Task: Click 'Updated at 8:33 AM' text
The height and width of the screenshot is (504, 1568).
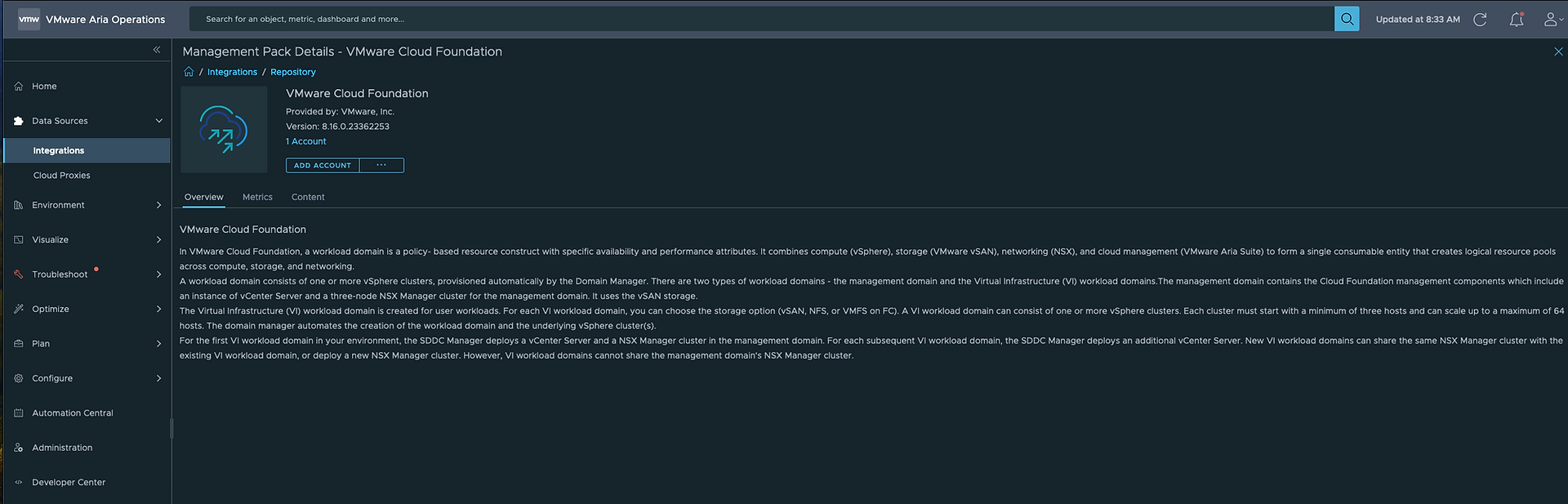Action: coord(1418,20)
